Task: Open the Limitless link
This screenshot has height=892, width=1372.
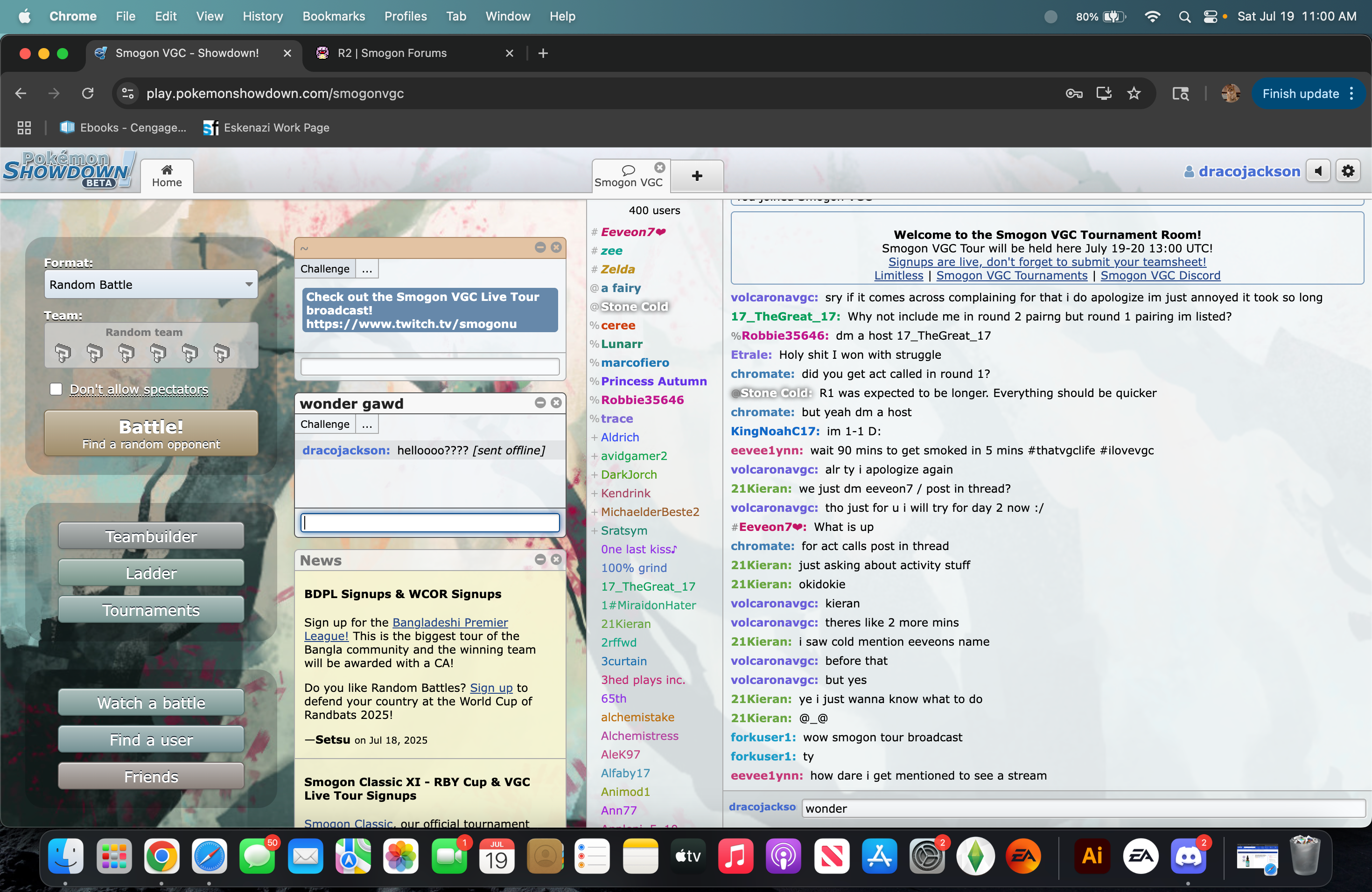Action: click(x=899, y=276)
